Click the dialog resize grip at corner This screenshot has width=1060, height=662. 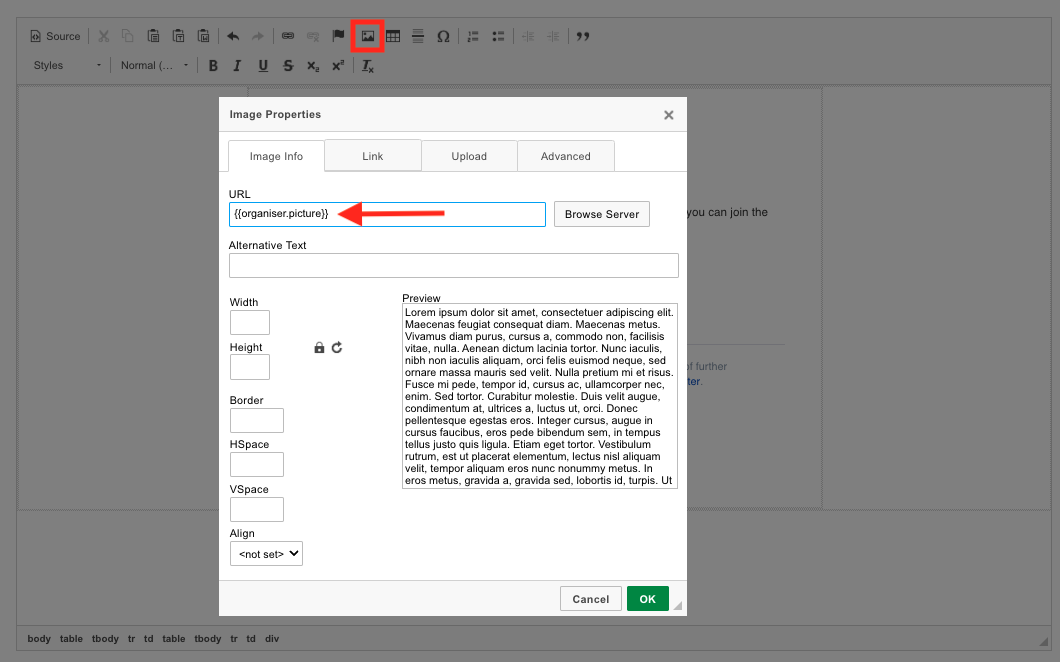pos(677,606)
